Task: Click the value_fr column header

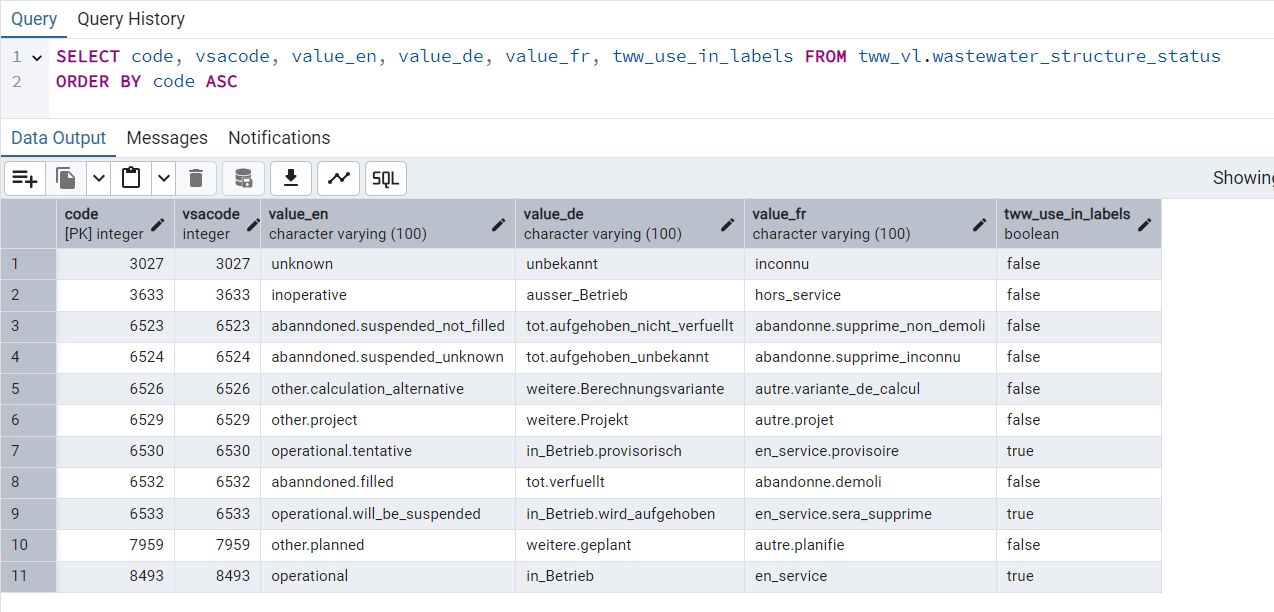Action: click(x=870, y=224)
